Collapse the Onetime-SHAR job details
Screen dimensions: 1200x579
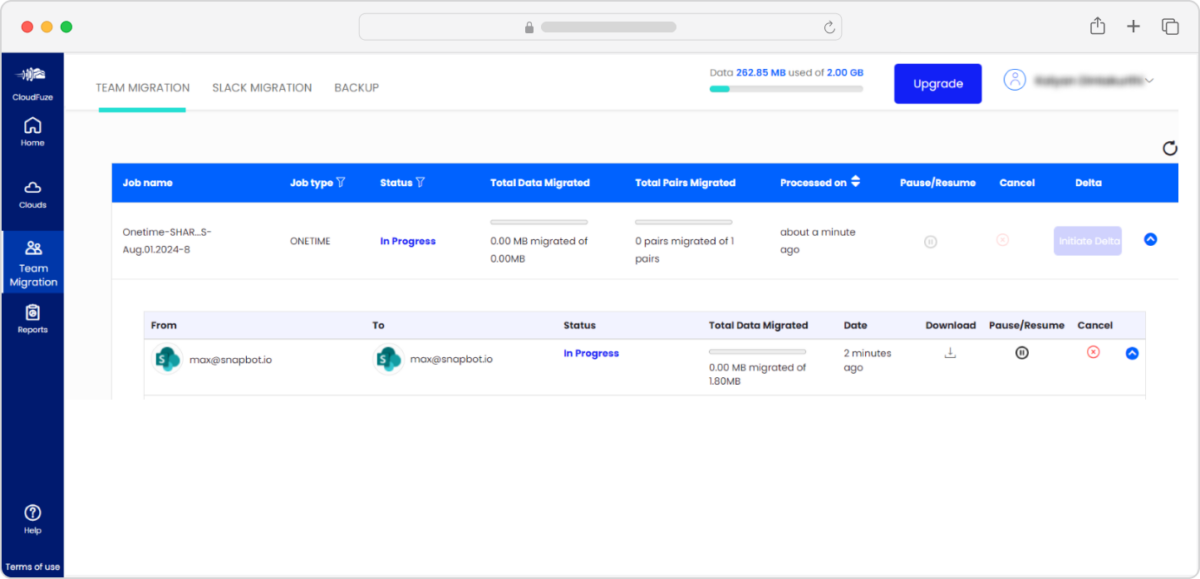pos(1150,239)
